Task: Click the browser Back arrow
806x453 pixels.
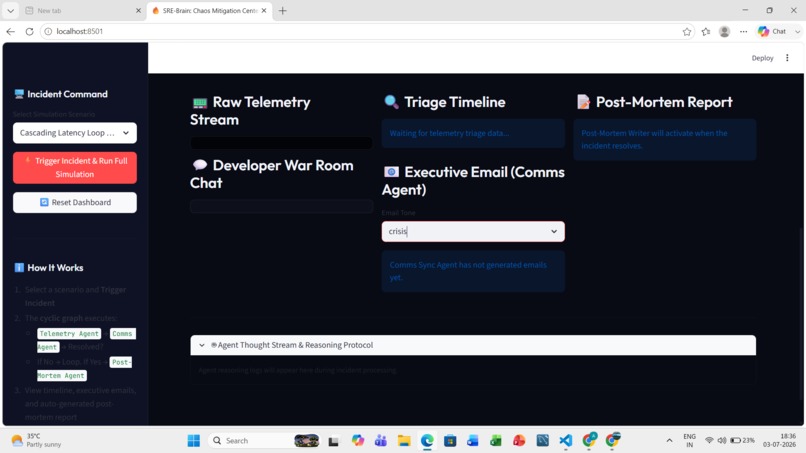Action: click(x=11, y=31)
